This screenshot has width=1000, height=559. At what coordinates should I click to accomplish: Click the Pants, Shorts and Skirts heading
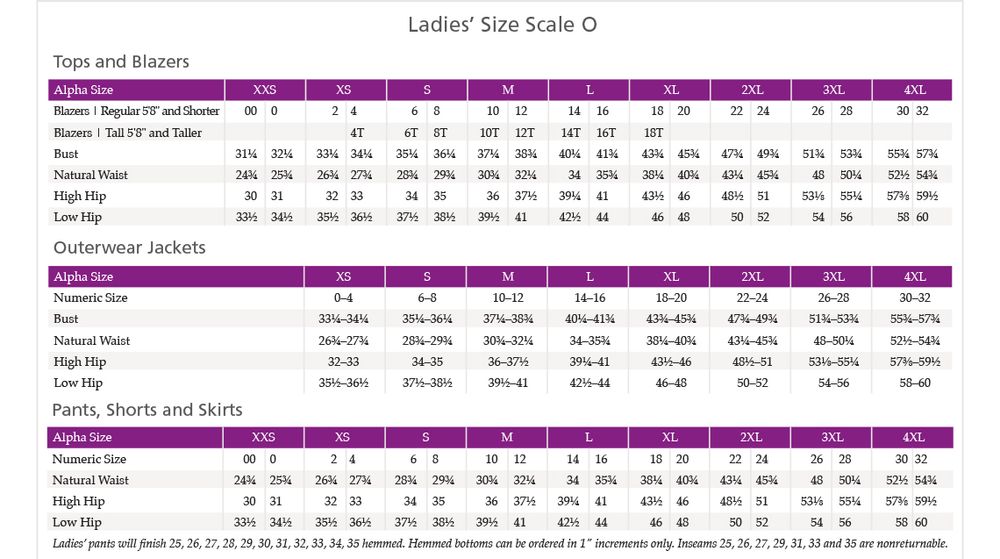[x=147, y=409]
